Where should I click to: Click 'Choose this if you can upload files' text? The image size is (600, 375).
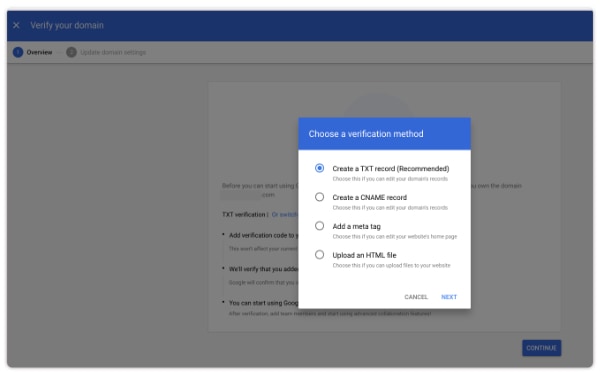click(391, 265)
